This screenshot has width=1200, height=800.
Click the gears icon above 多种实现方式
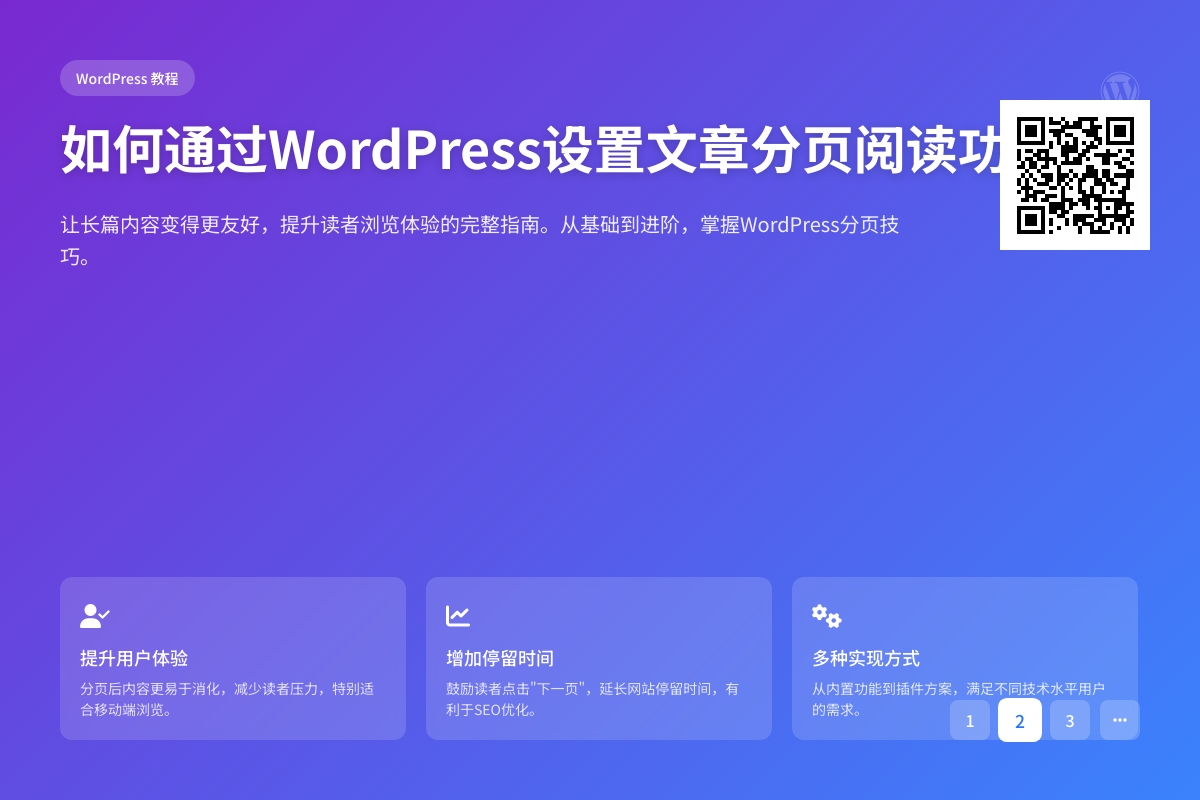point(827,616)
